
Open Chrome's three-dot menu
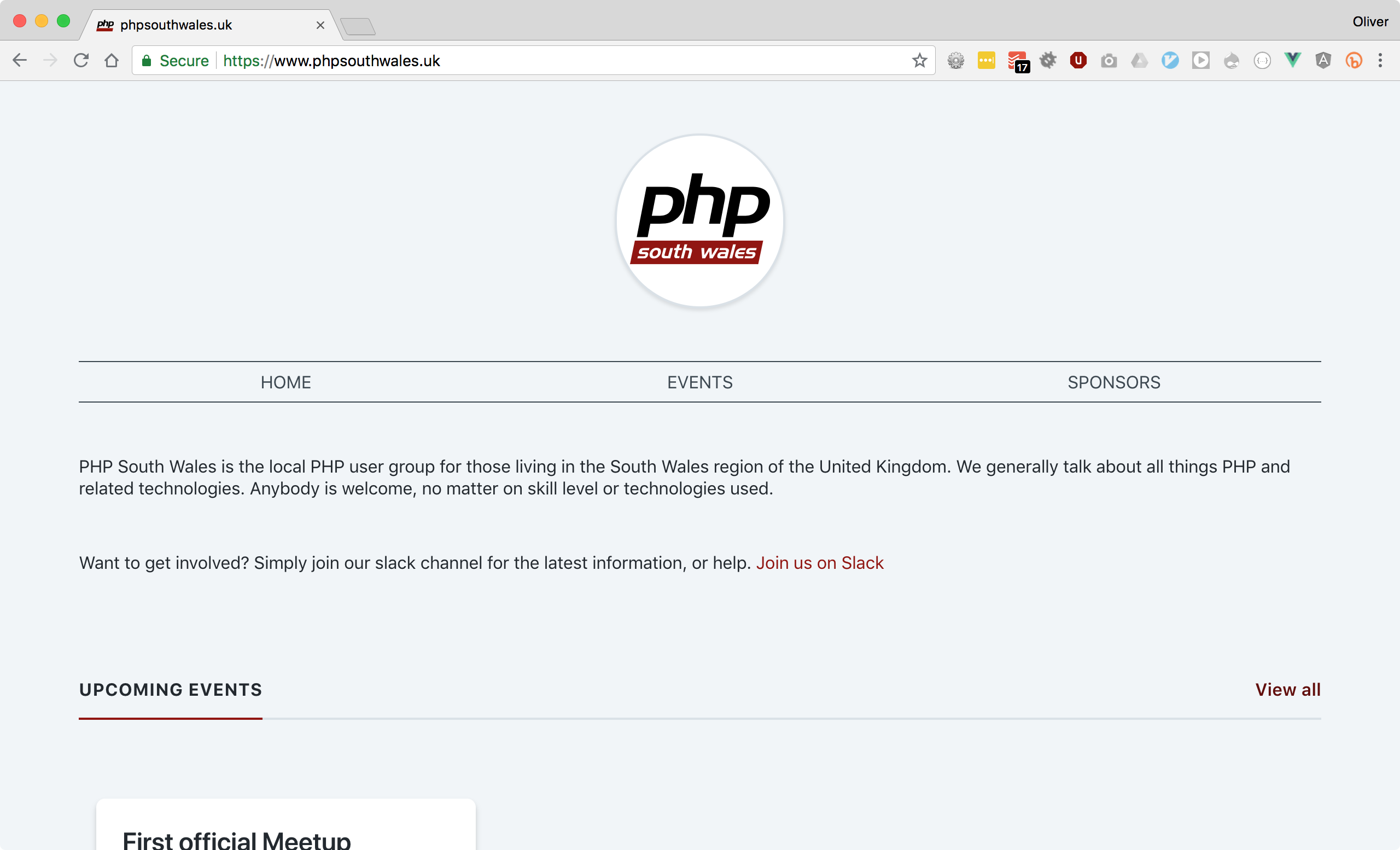(x=1380, y=60)
